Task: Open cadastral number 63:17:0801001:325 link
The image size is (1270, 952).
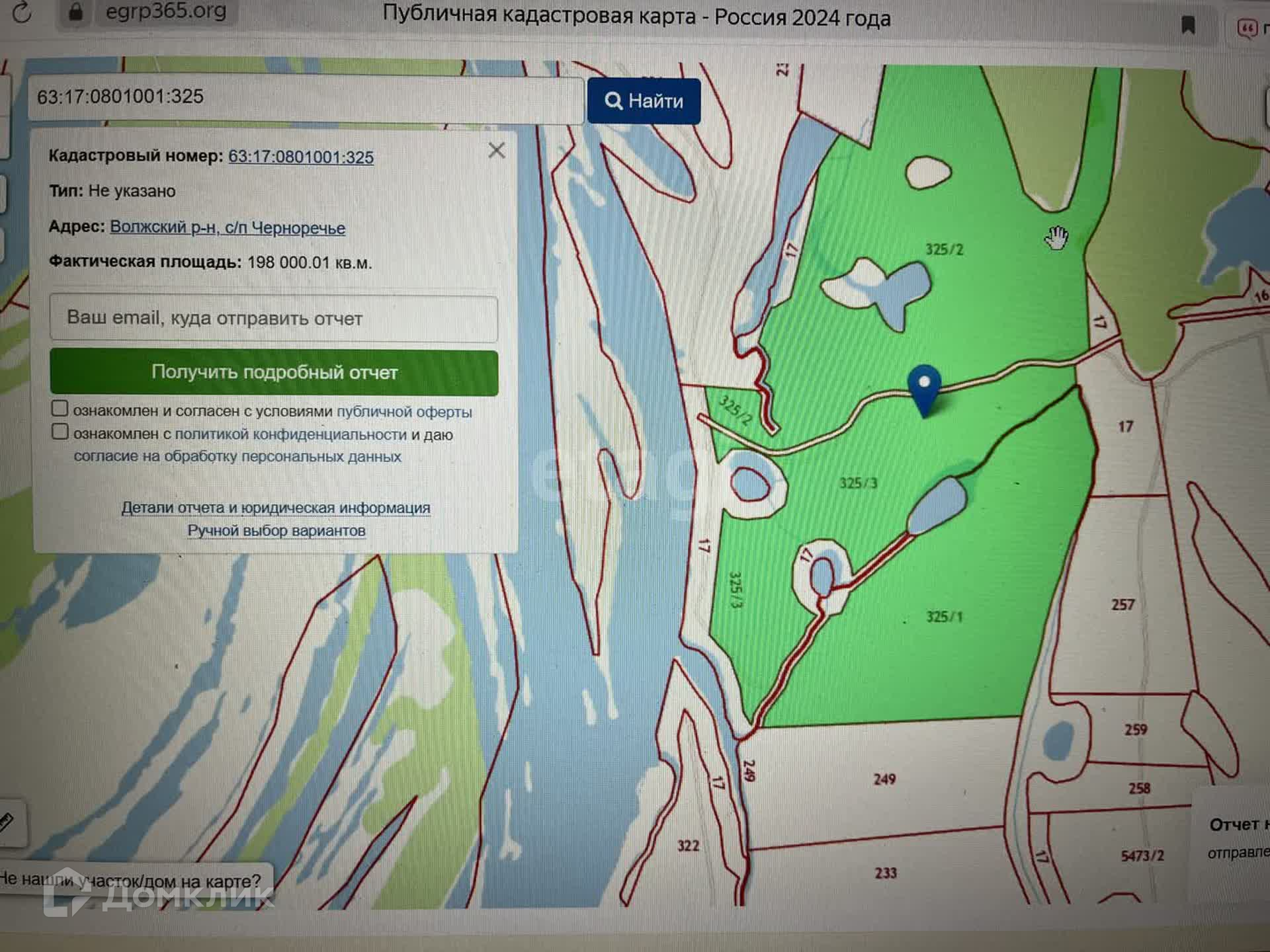Action: (301, 157)
